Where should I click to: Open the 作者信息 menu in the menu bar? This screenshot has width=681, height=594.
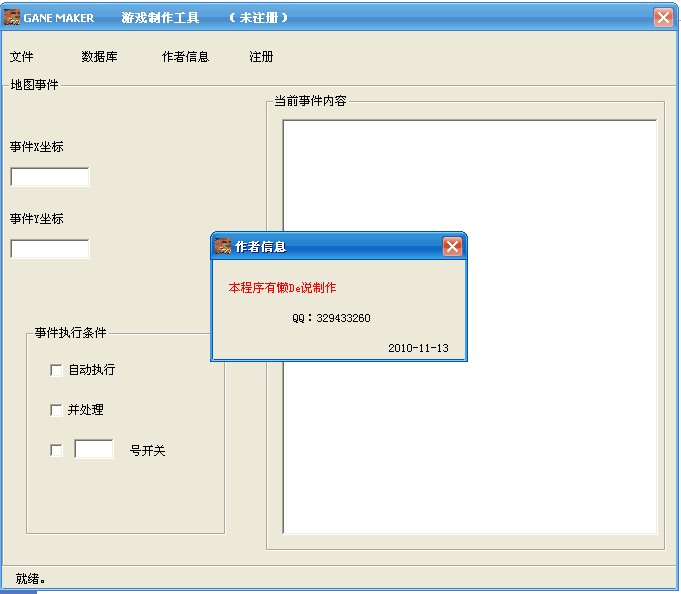click(x=185, y=56)
